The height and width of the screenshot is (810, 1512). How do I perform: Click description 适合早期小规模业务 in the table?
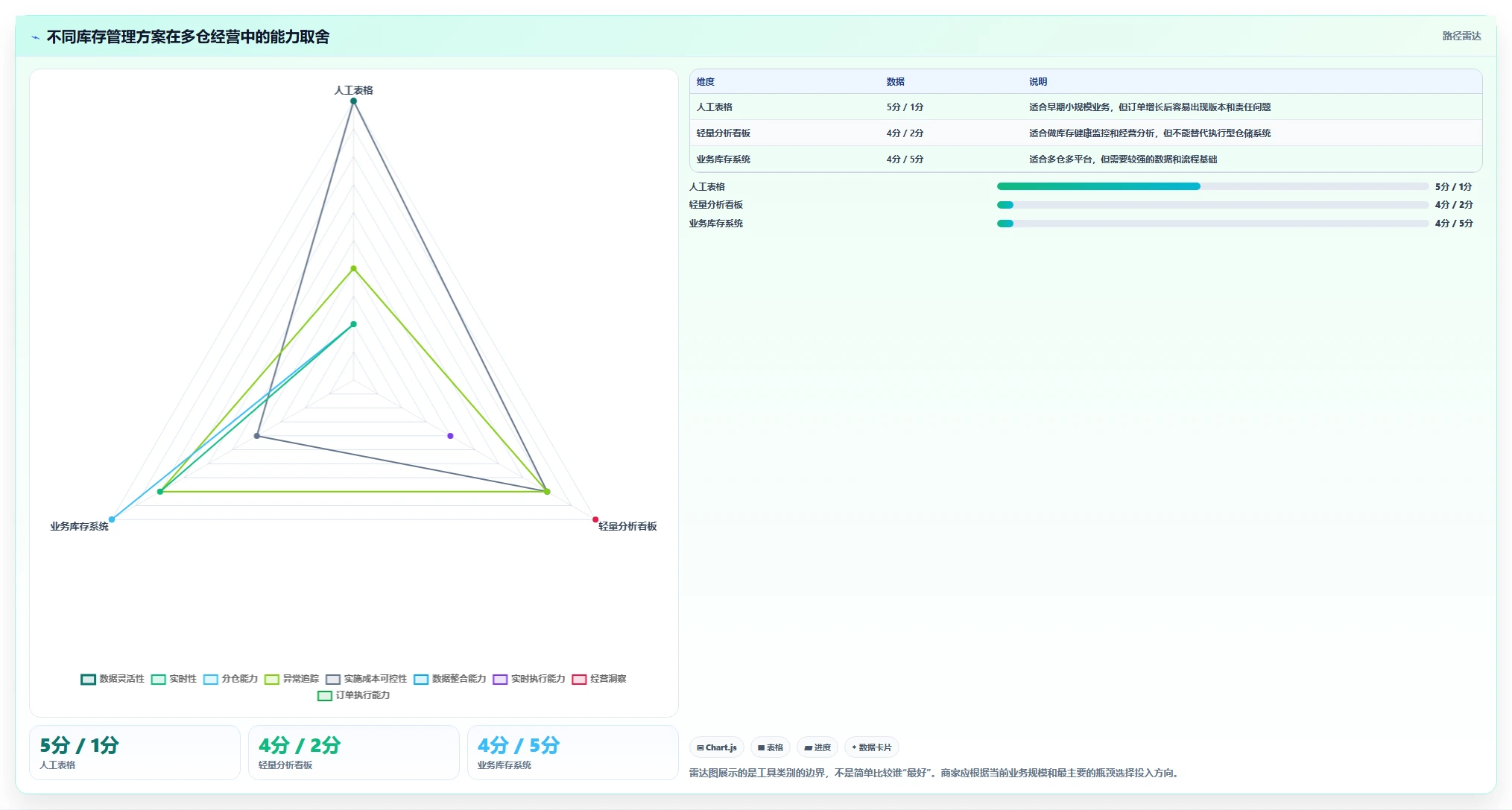point(1150,107)
